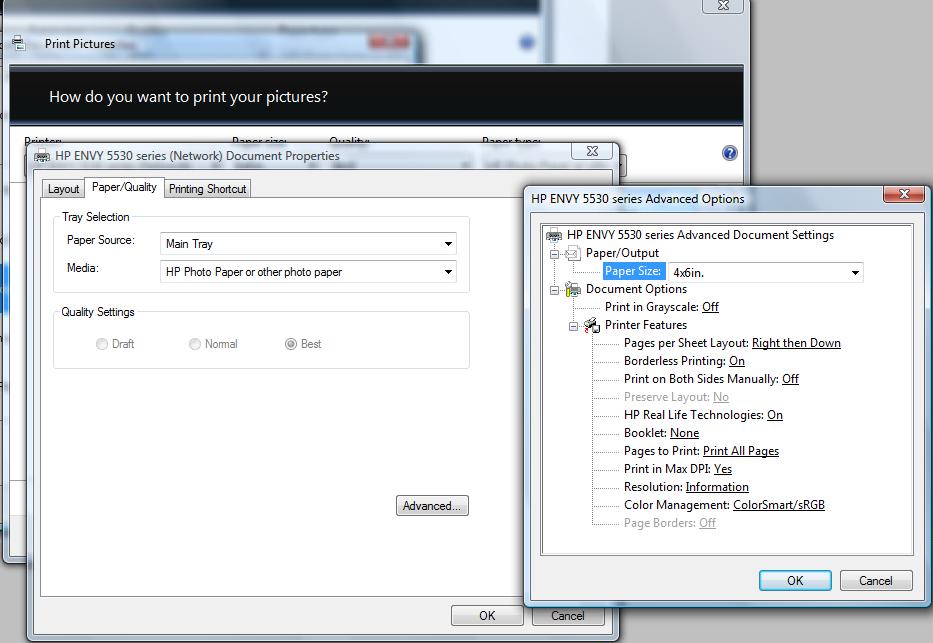Click Advanced Document Settings root label
Screen dimensions: 933x643
pos(700,235)
